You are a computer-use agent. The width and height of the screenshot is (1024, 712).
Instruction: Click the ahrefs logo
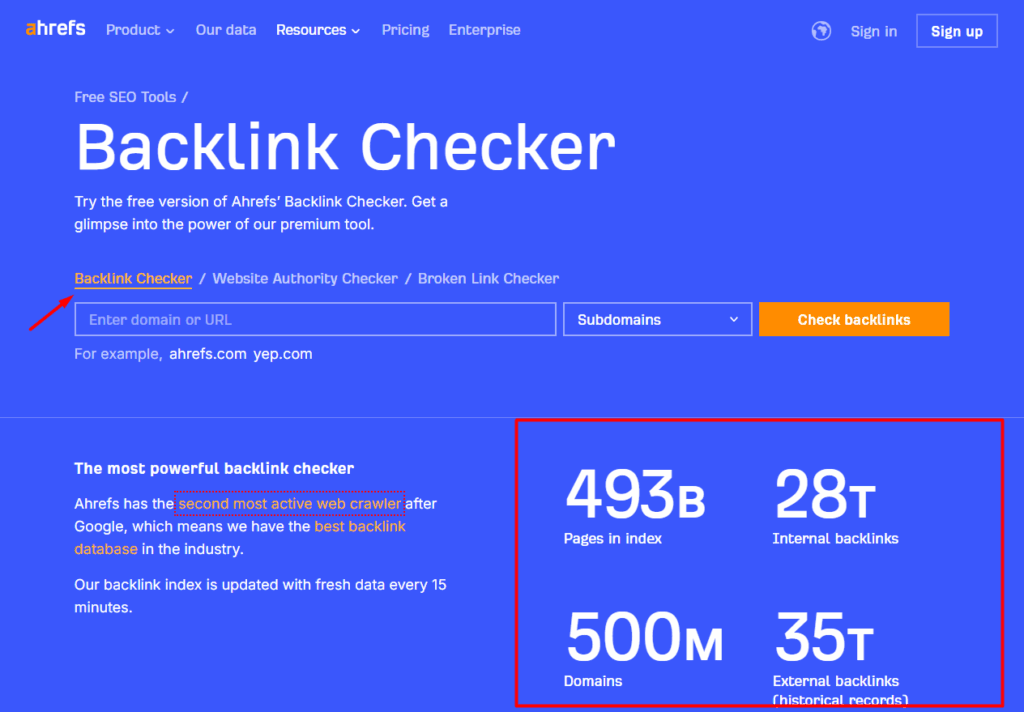[x=55, y=28]
